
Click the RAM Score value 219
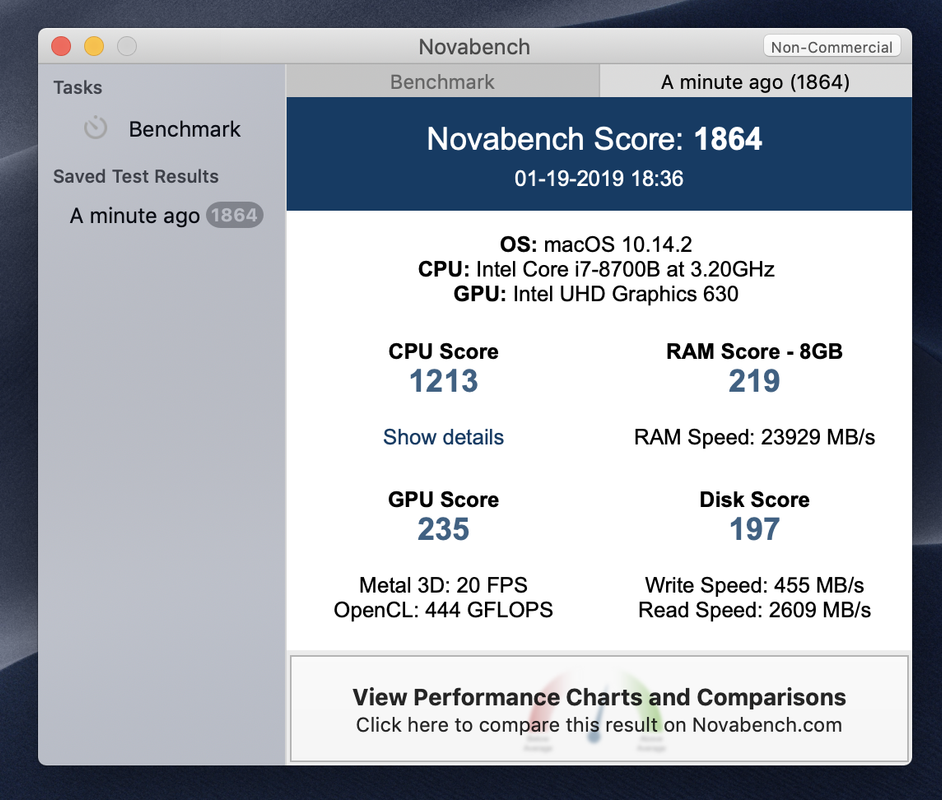tap(755, 381)
